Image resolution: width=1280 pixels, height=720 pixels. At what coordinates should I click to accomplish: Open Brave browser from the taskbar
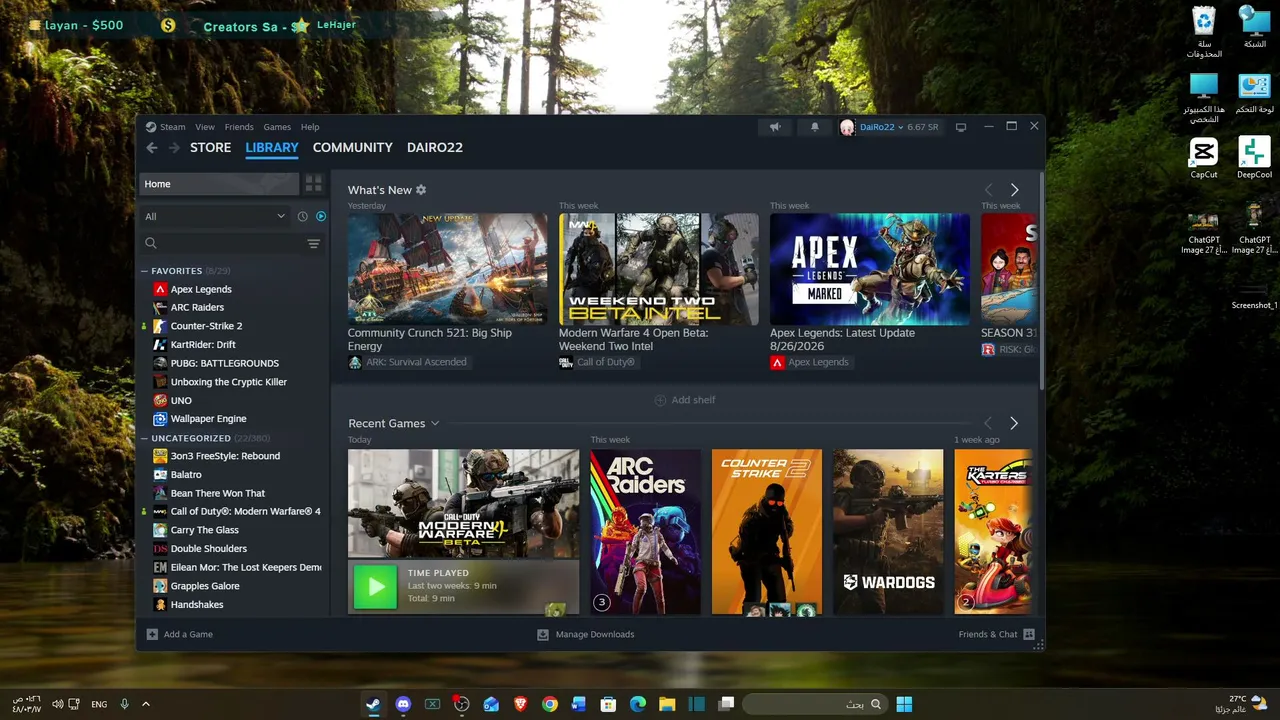(520, 704)
